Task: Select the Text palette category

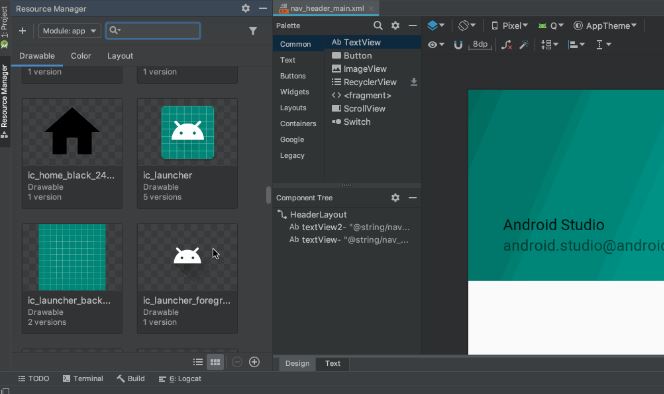Action: pos(288,60)
